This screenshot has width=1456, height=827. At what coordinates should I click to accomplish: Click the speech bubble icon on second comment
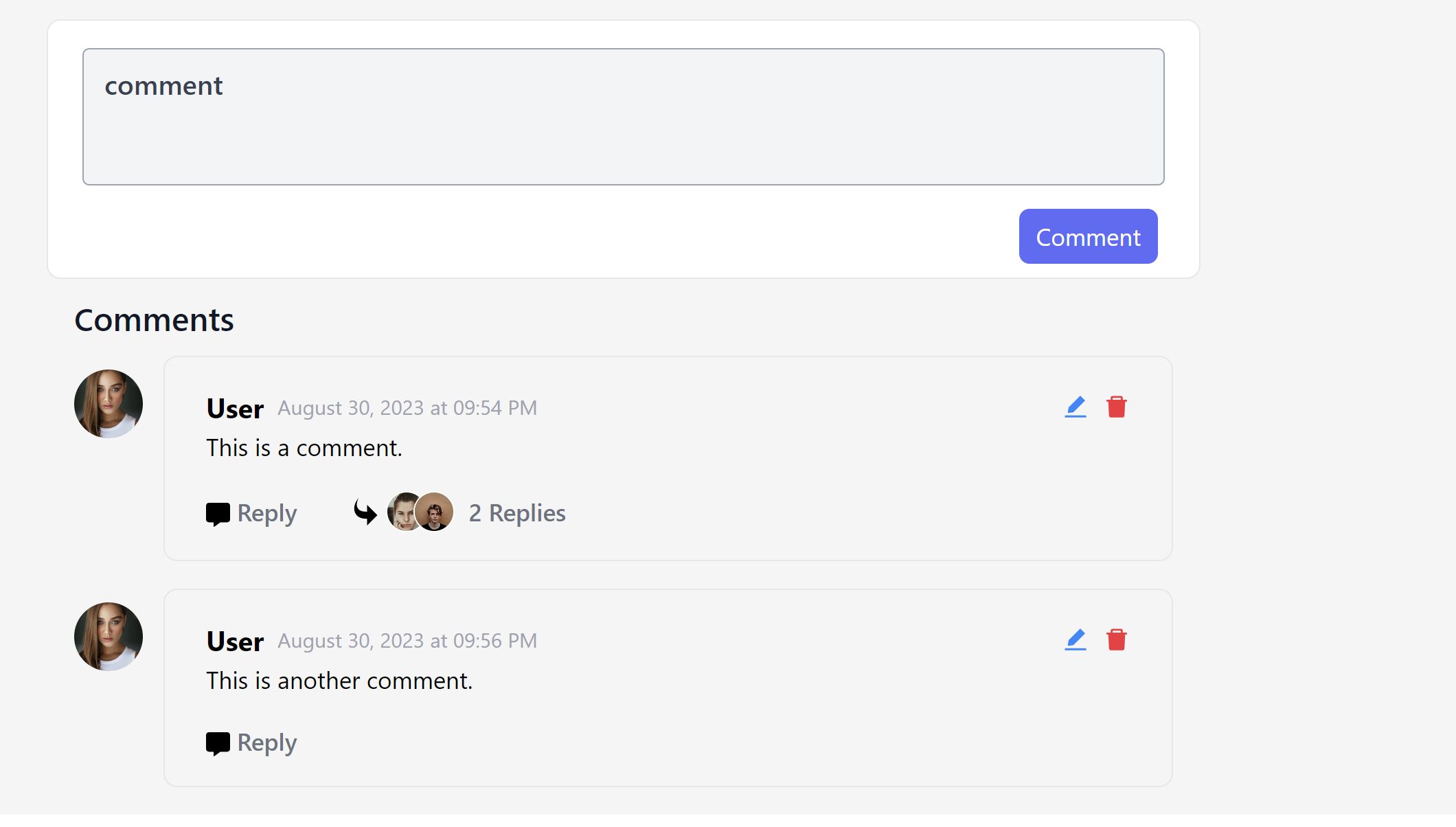click(218, 743)
